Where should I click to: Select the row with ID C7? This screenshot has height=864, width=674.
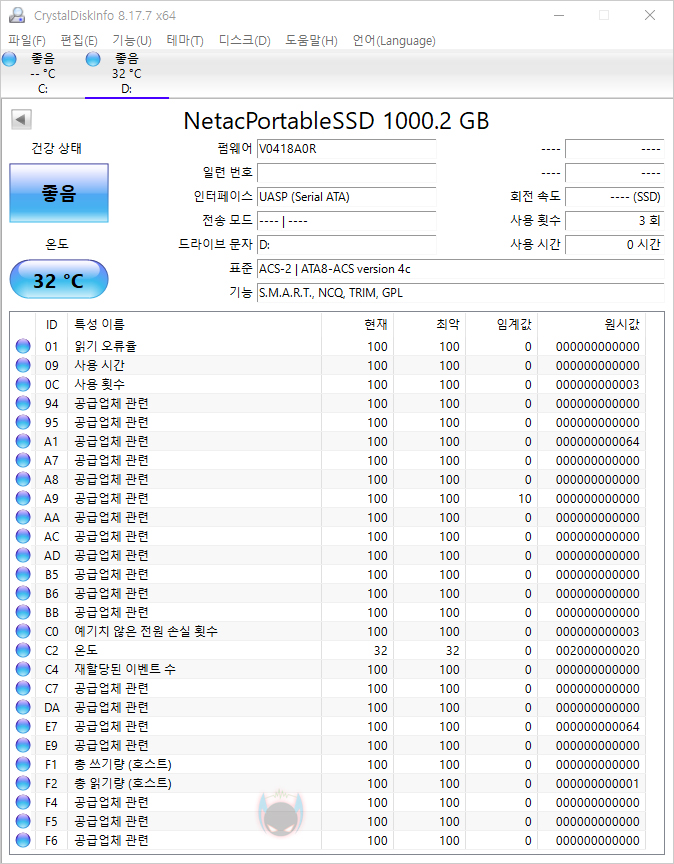click(x=328, y=689)
